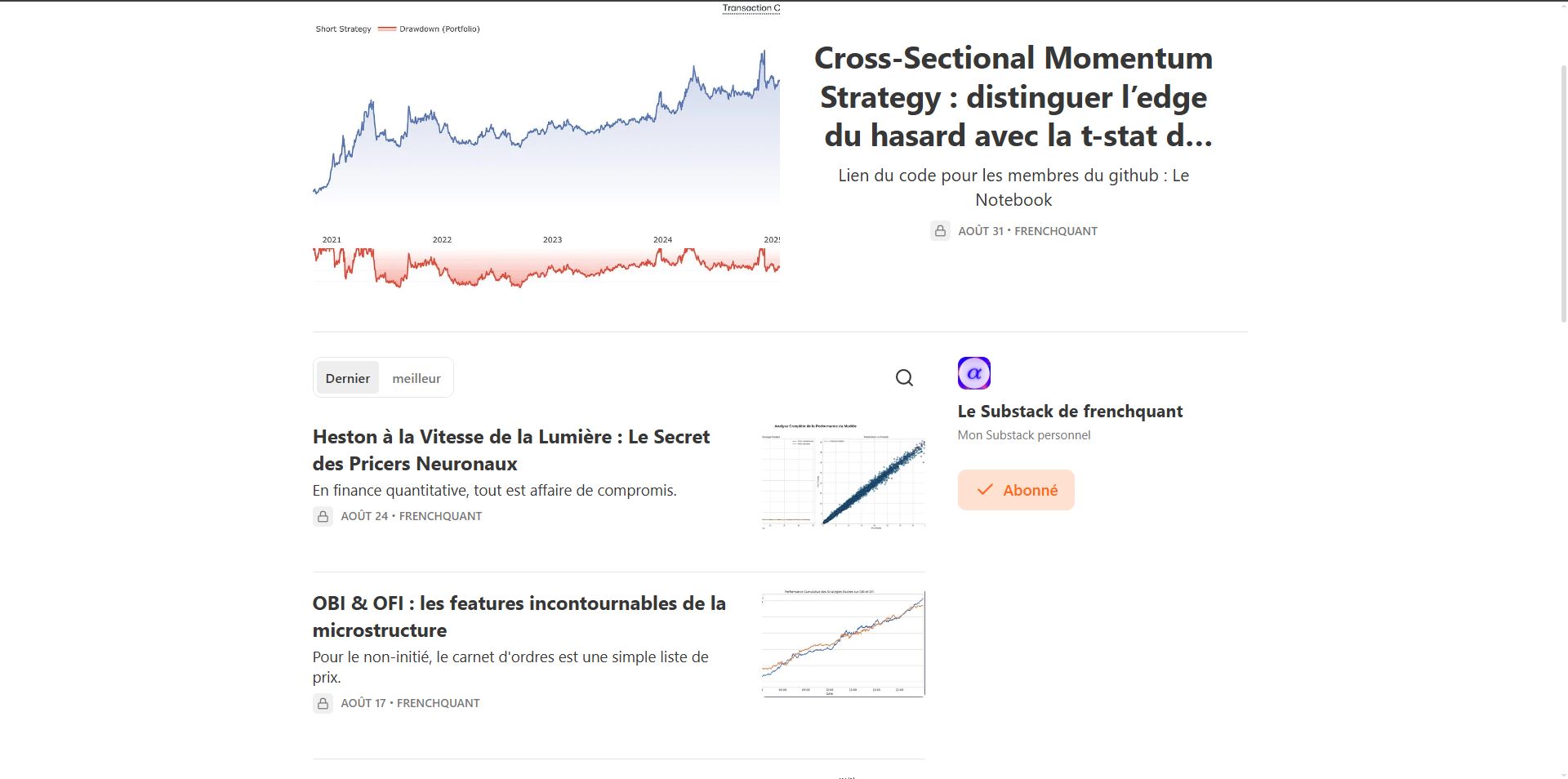Click the featured momentum strategy chart image
The image size is (1568, 779).
pyautogui.click(x=546, y=155)
